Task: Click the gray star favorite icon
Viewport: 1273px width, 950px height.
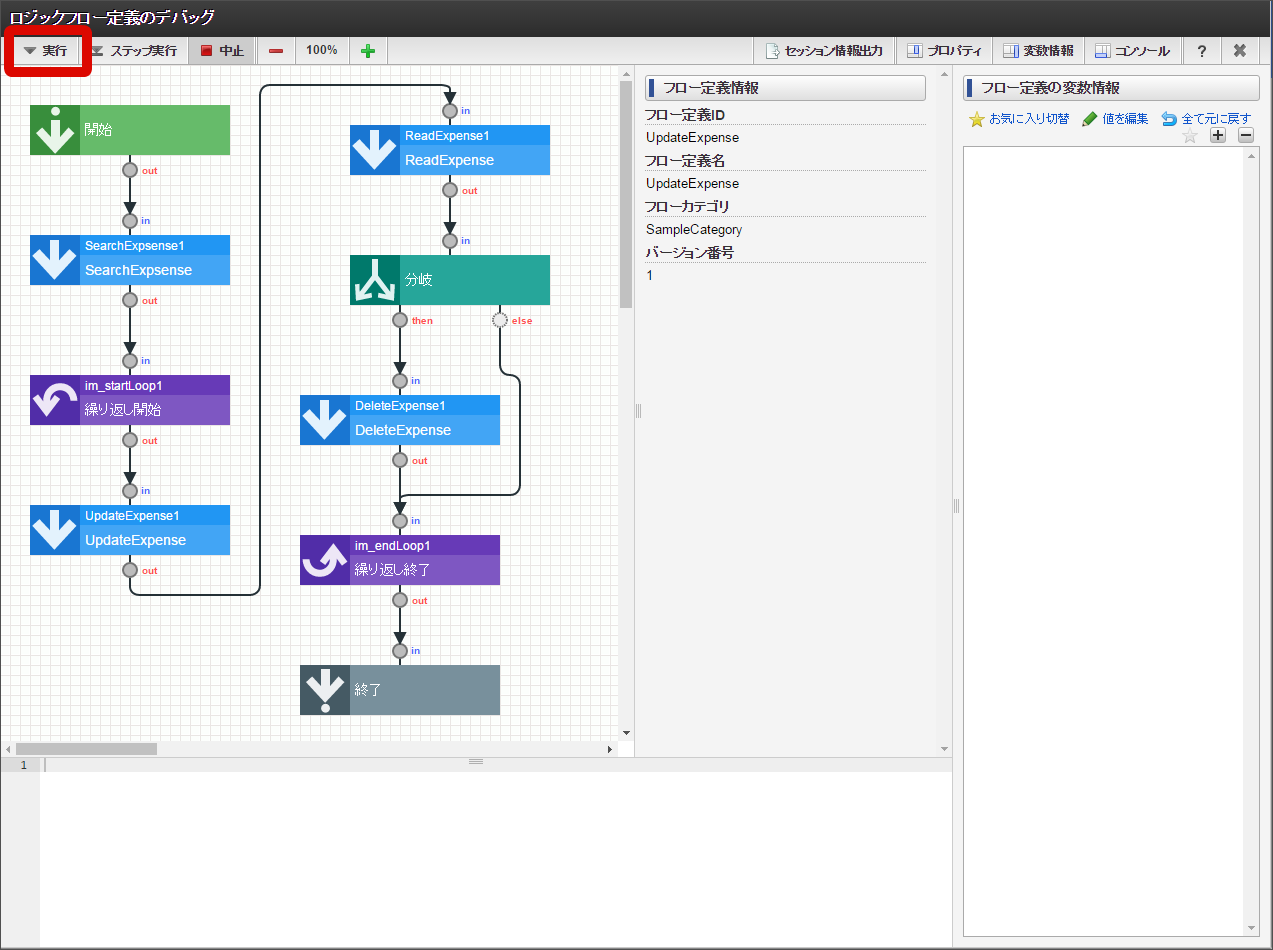Action: click(x=1190, y=136)
